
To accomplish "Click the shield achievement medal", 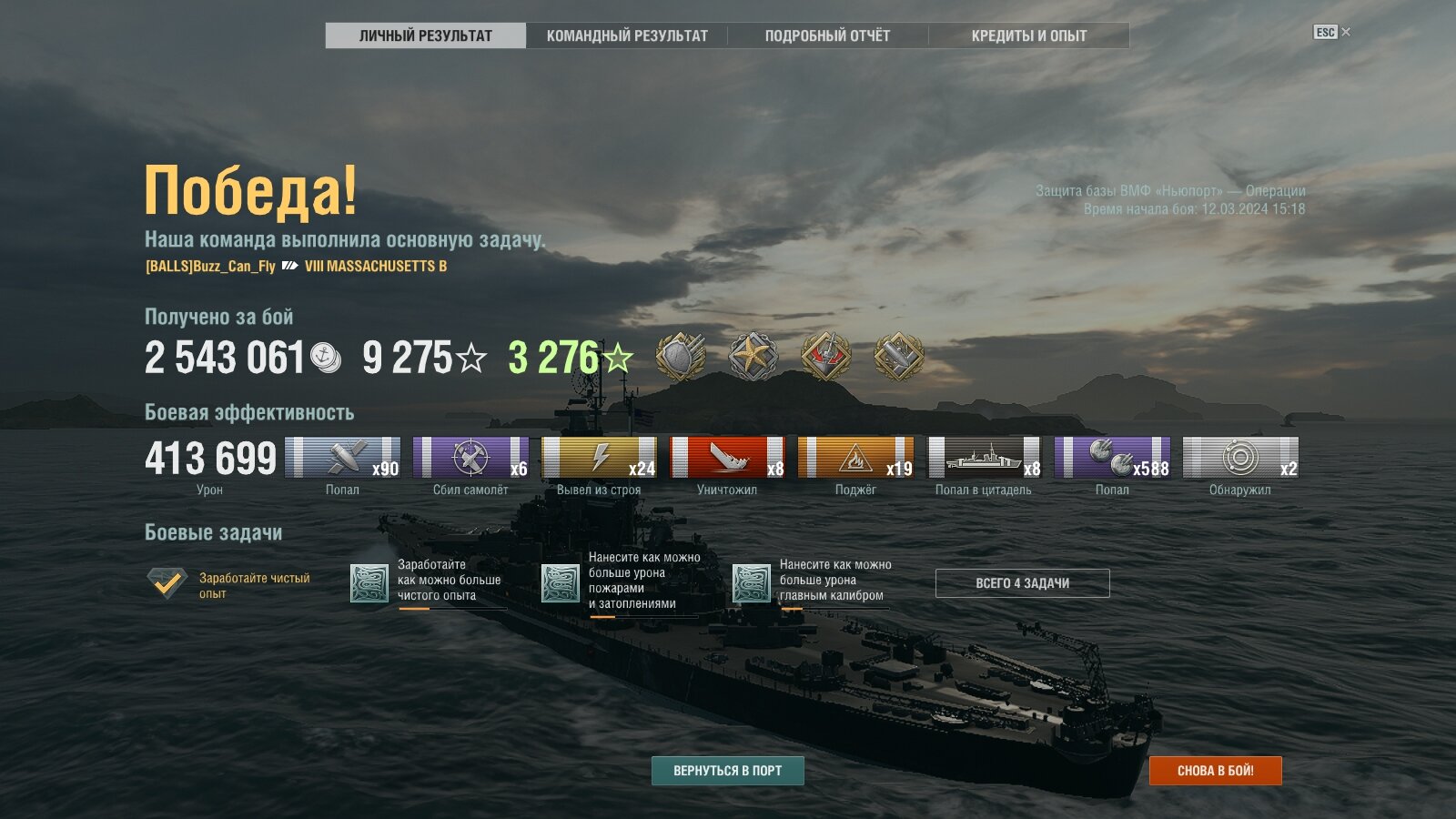I will (681, 356).
